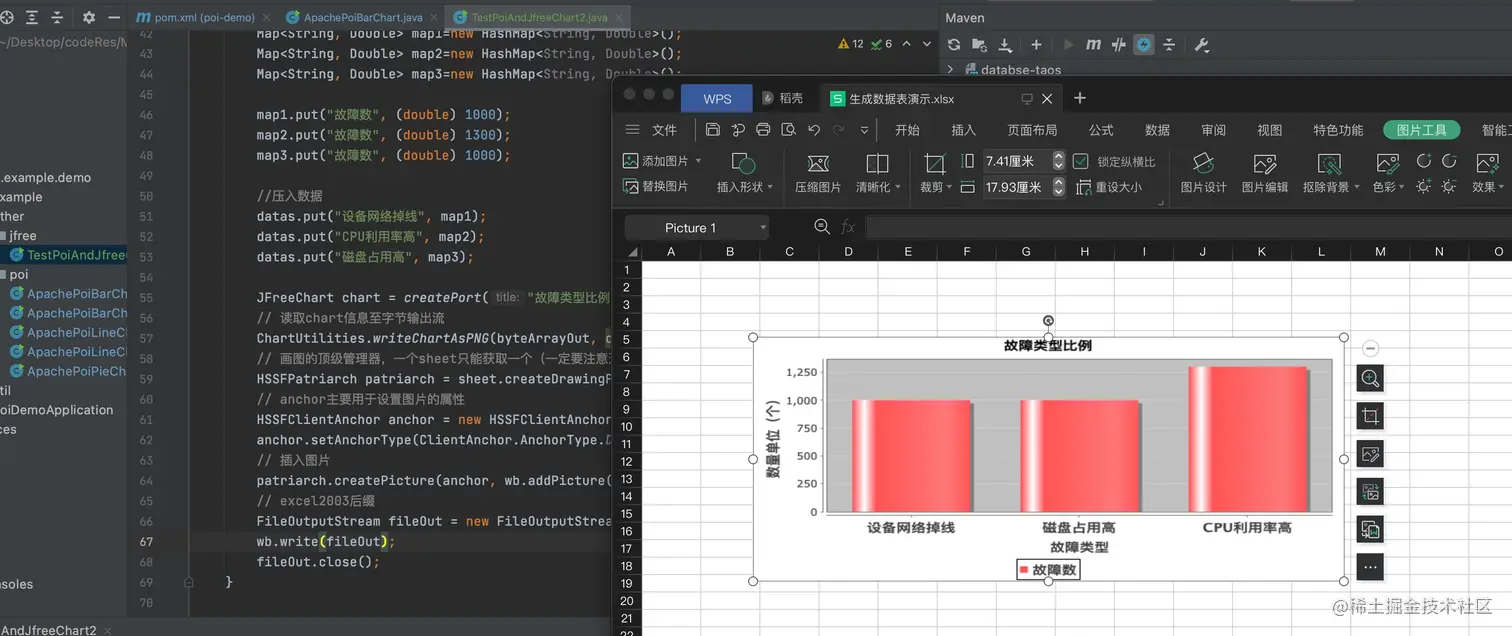Open 页面布局 ribbon tab
The width and height of the screenshot is (1512, 636).
[x=1032, y=130]
